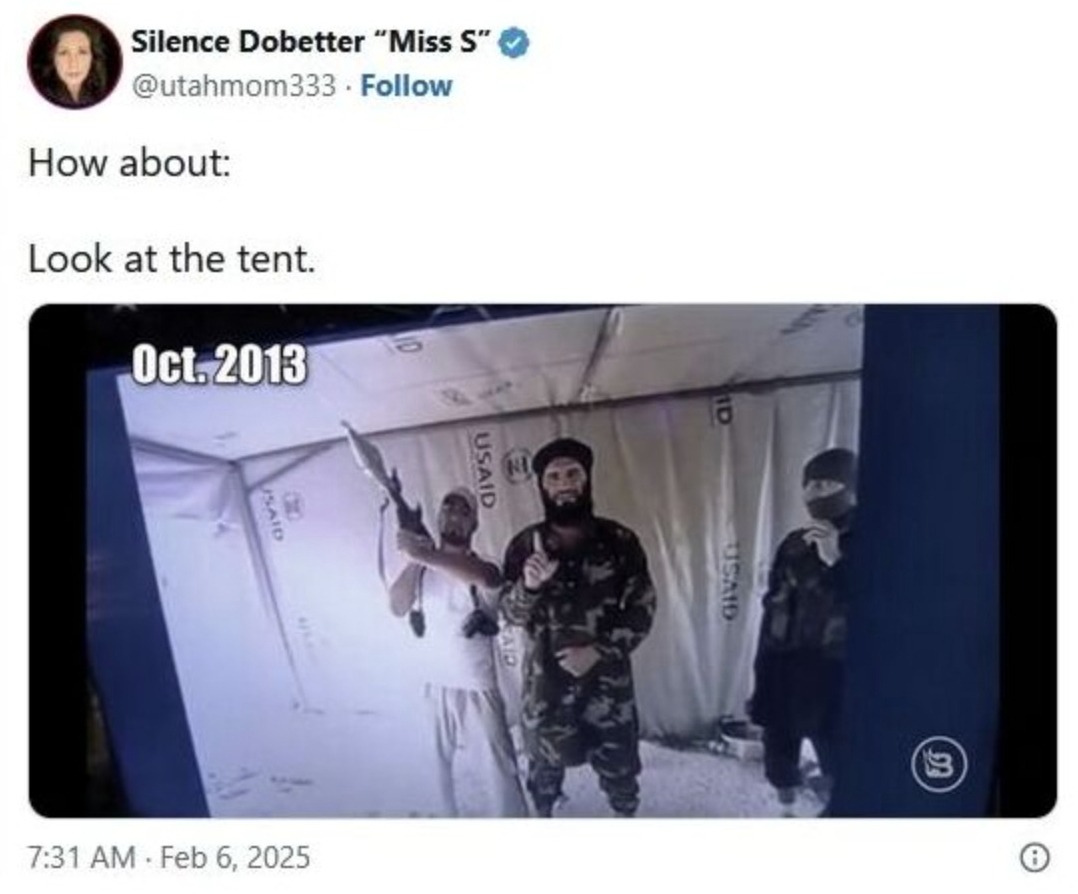Click the man in camouflage clothing
The width and height of the screenshot is (1078, 894).
click(x=576, y=626)
